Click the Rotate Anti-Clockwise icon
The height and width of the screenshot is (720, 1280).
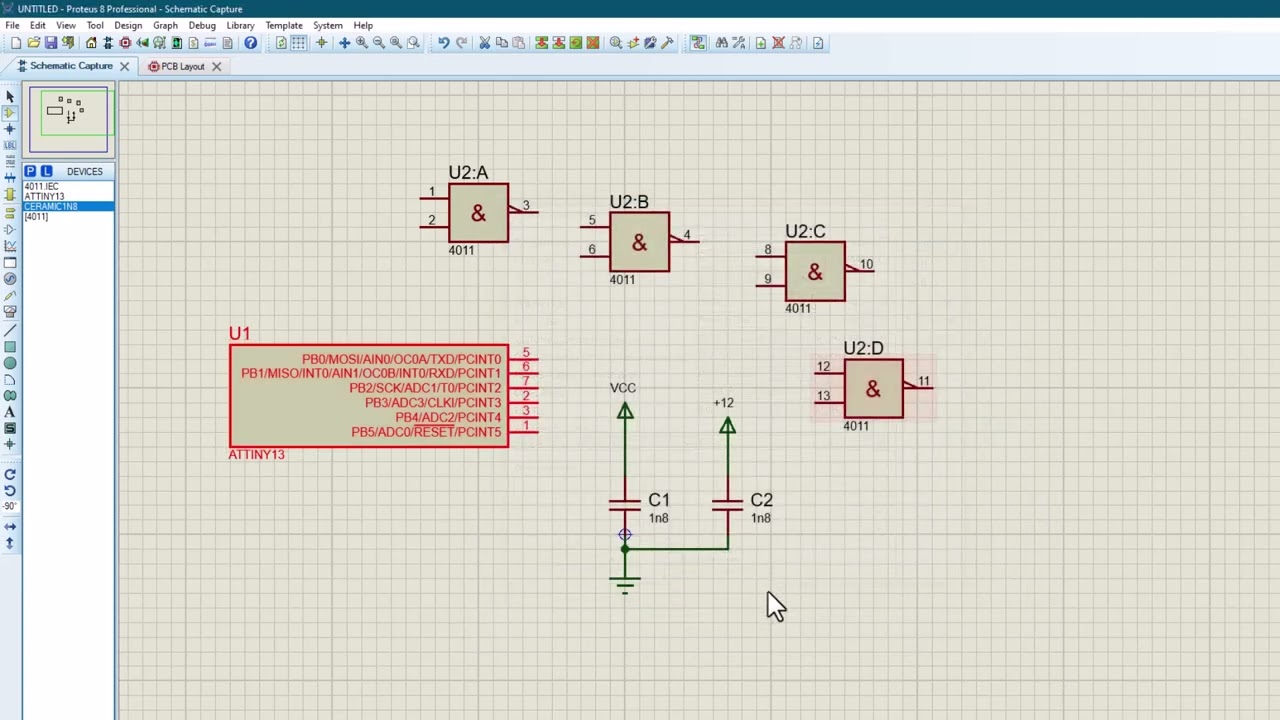pyautogui.click(x=10, y=490)
